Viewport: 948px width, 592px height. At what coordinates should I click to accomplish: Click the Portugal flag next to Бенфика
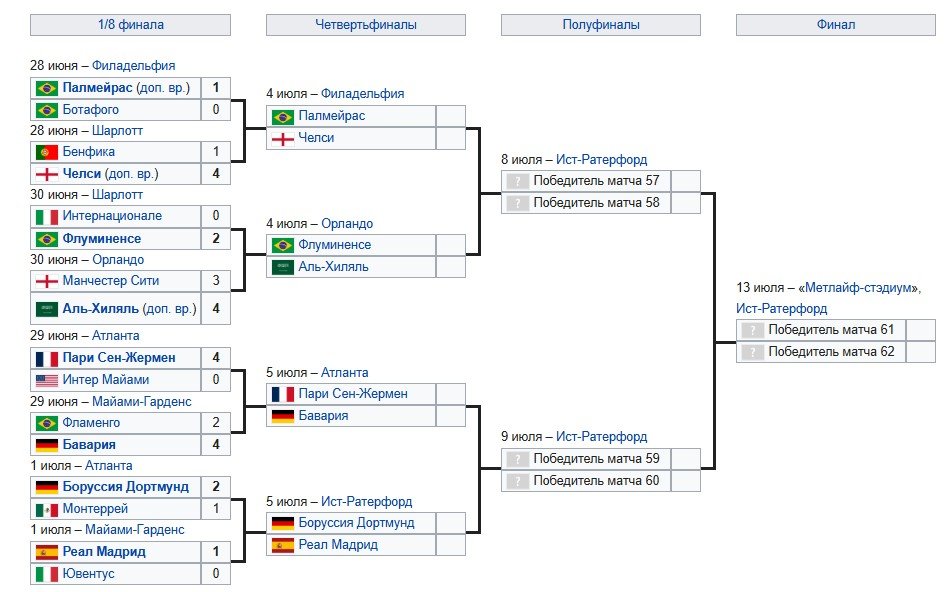pyautogui.click(x=47, y=152)
